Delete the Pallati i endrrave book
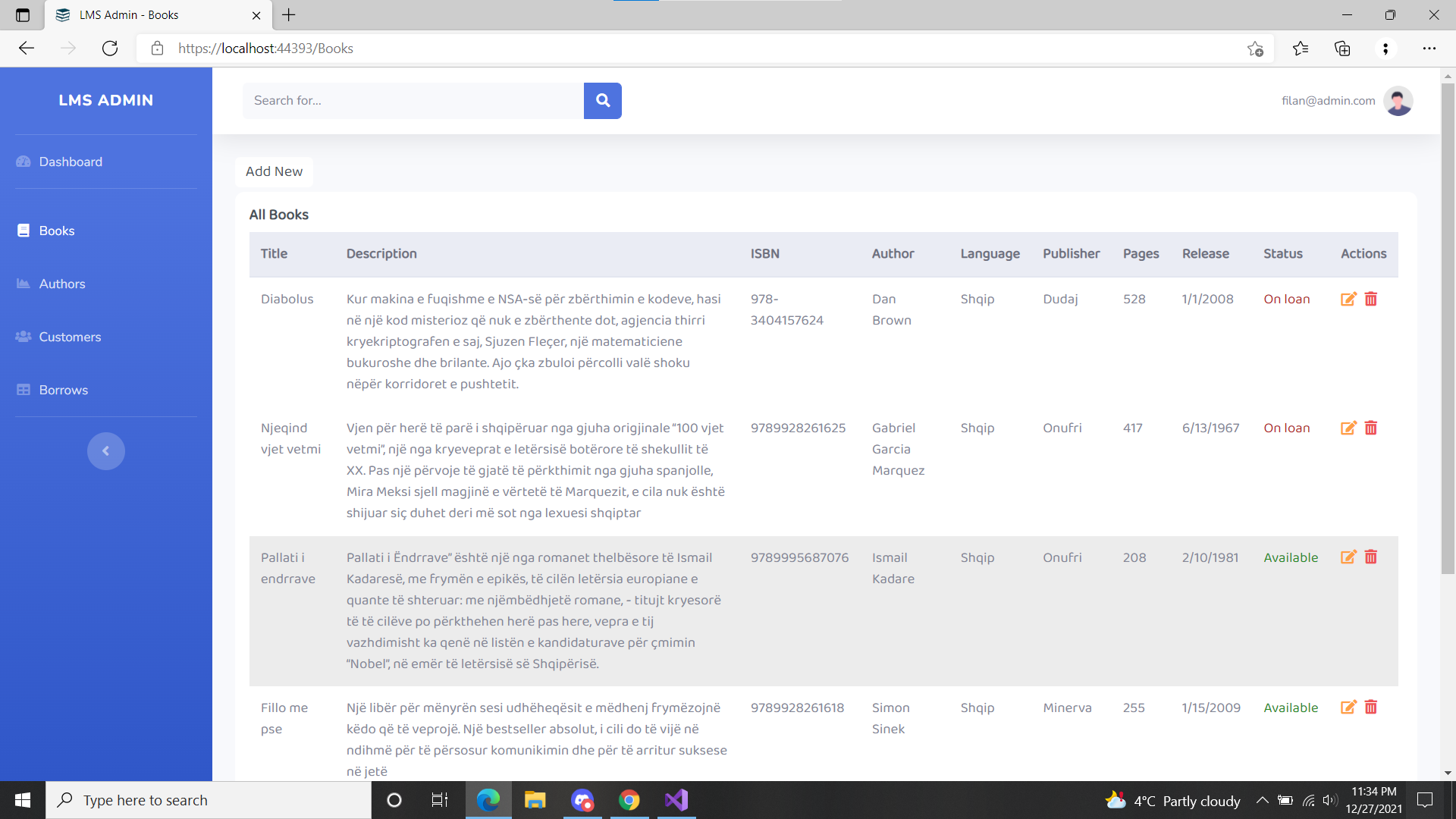 tap(1370, 557)
